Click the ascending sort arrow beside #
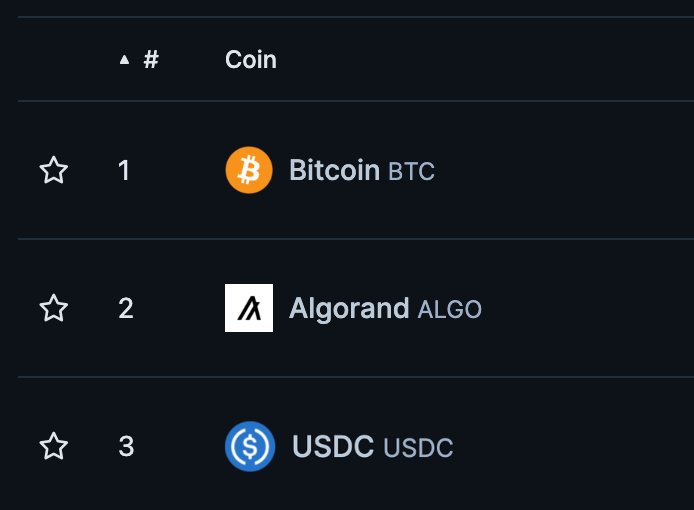 tap(124, 60)
